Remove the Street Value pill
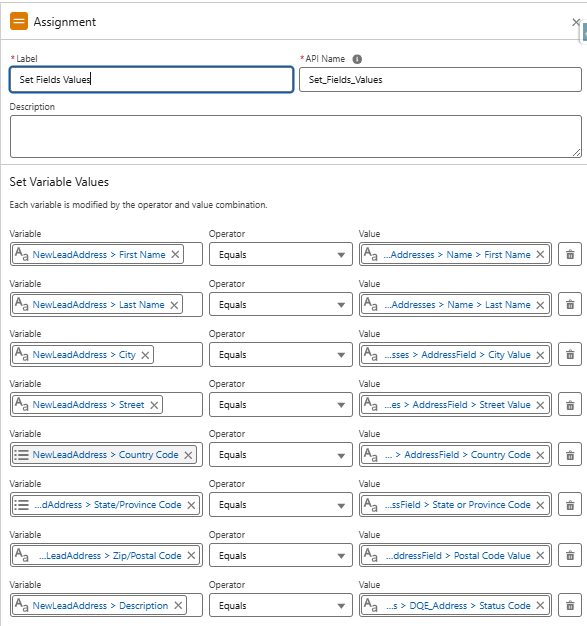This screenshot has width=587, height=626. (x=540, y=405)
